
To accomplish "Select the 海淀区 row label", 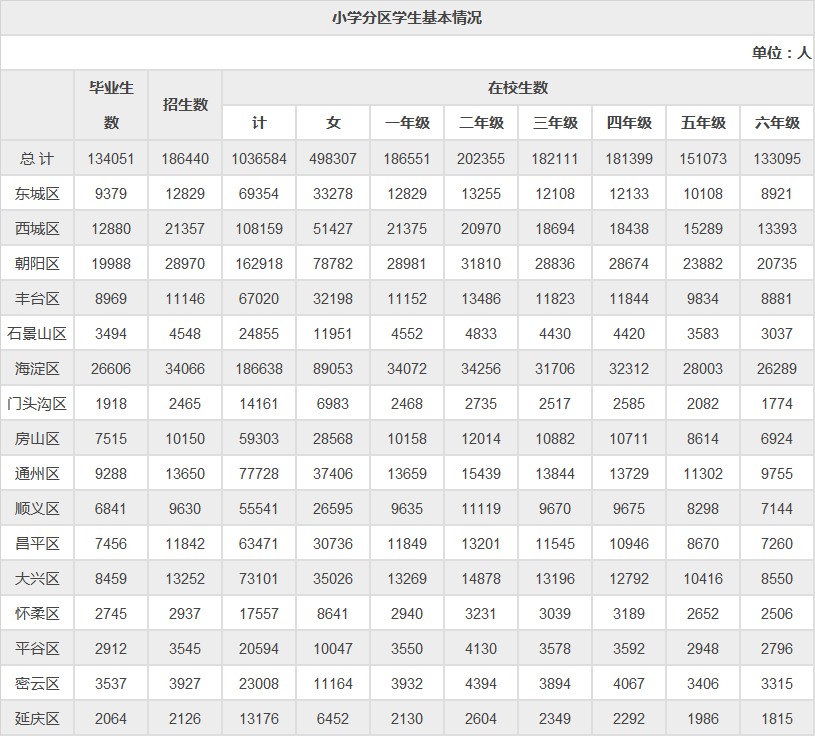I will [x=37, y=369].
